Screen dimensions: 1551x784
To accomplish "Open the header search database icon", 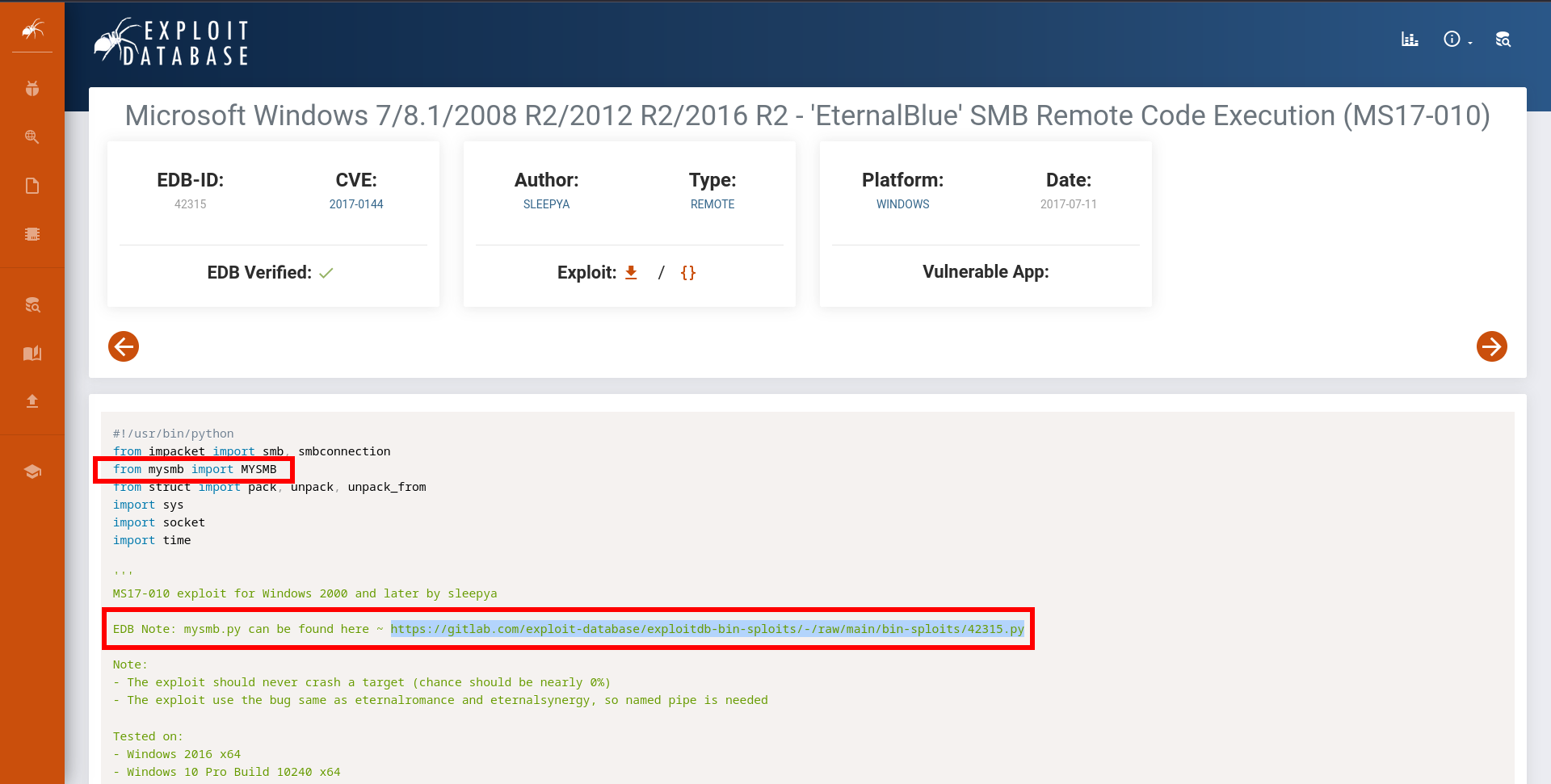I will [x=1503, y=39].
